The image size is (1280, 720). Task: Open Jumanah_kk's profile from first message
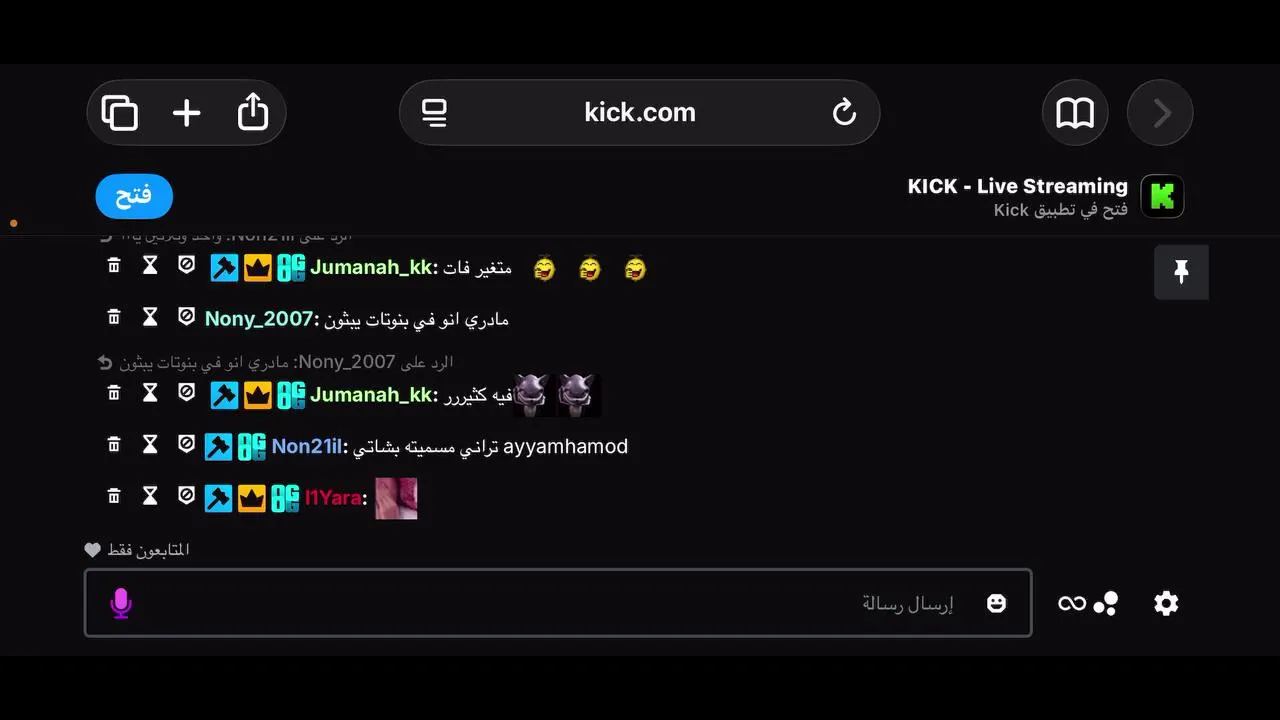tap(370, 268)
